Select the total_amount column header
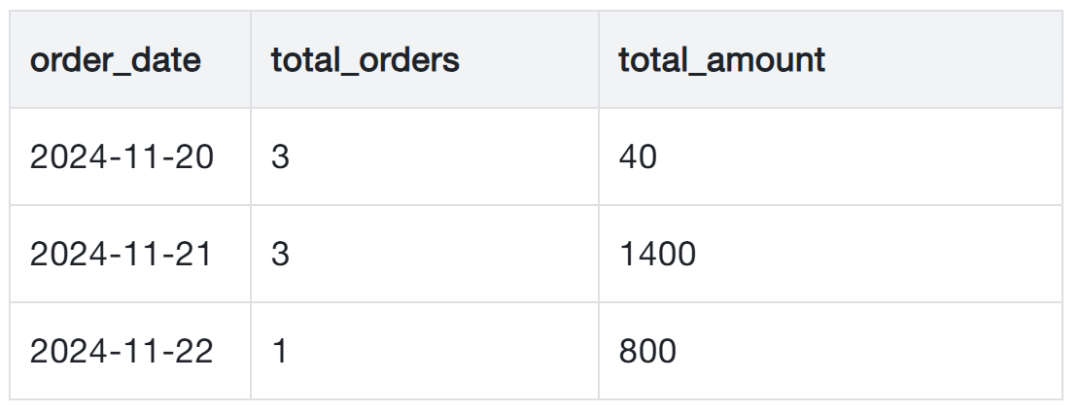The width and height of the screenshot is (1080, 414). tap(722, 59)
